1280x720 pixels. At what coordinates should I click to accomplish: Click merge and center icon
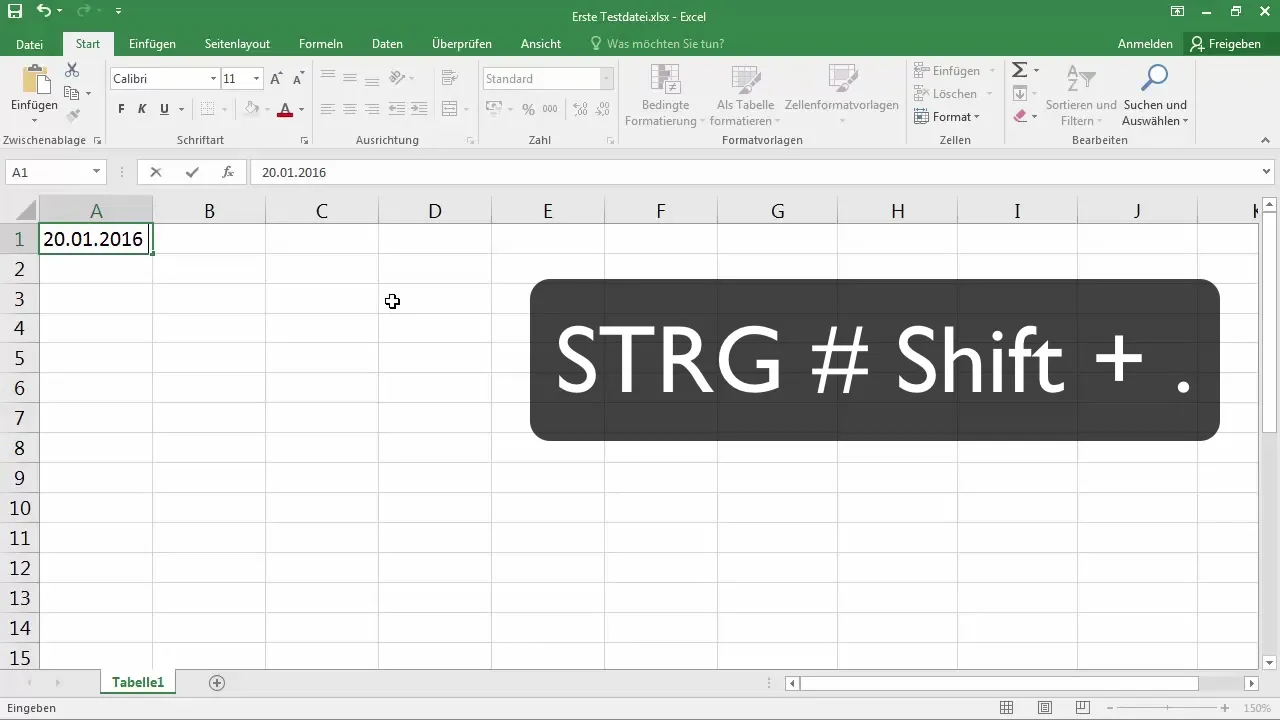point(449,109)
